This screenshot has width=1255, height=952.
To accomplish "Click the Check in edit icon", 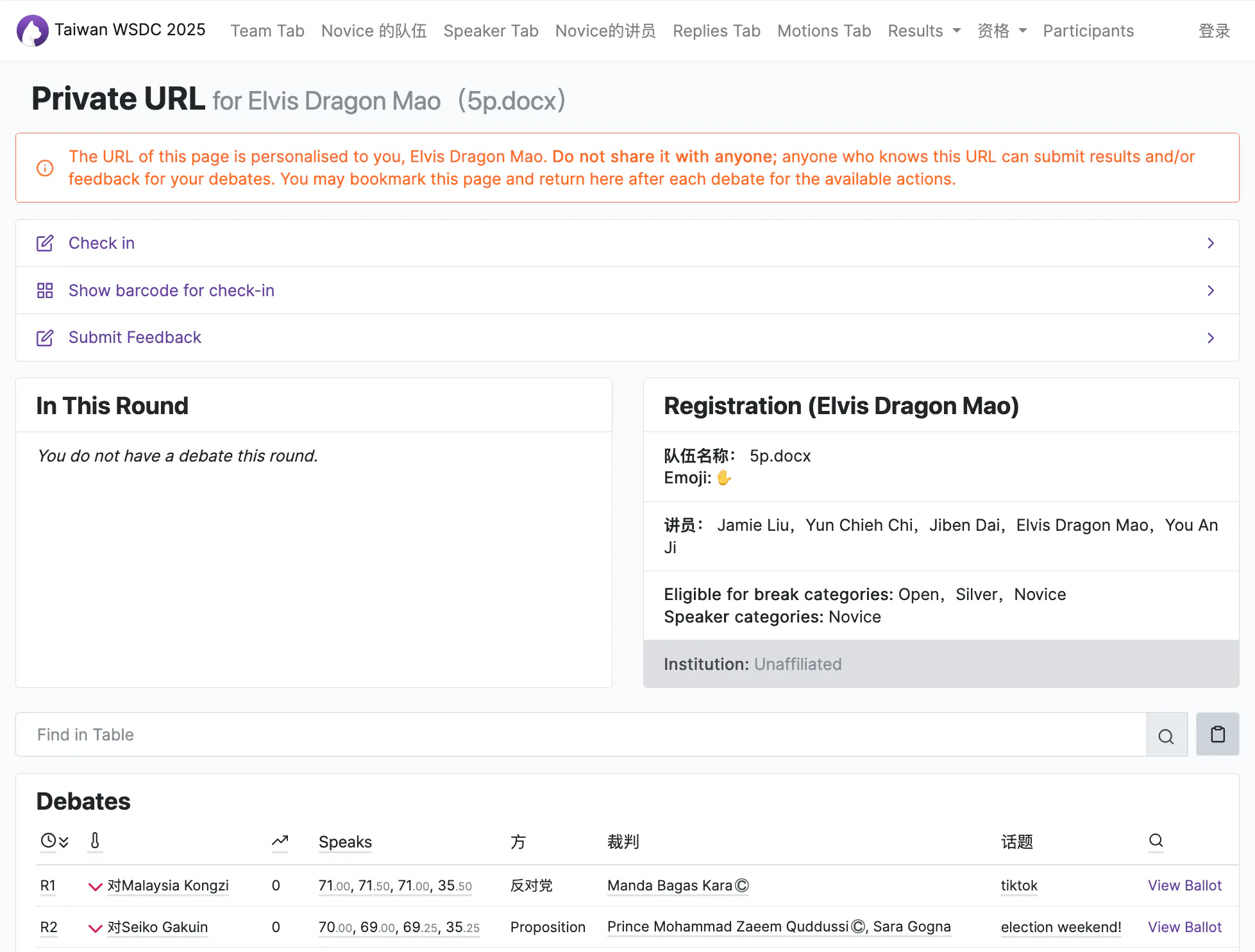I will click(45, 244).
